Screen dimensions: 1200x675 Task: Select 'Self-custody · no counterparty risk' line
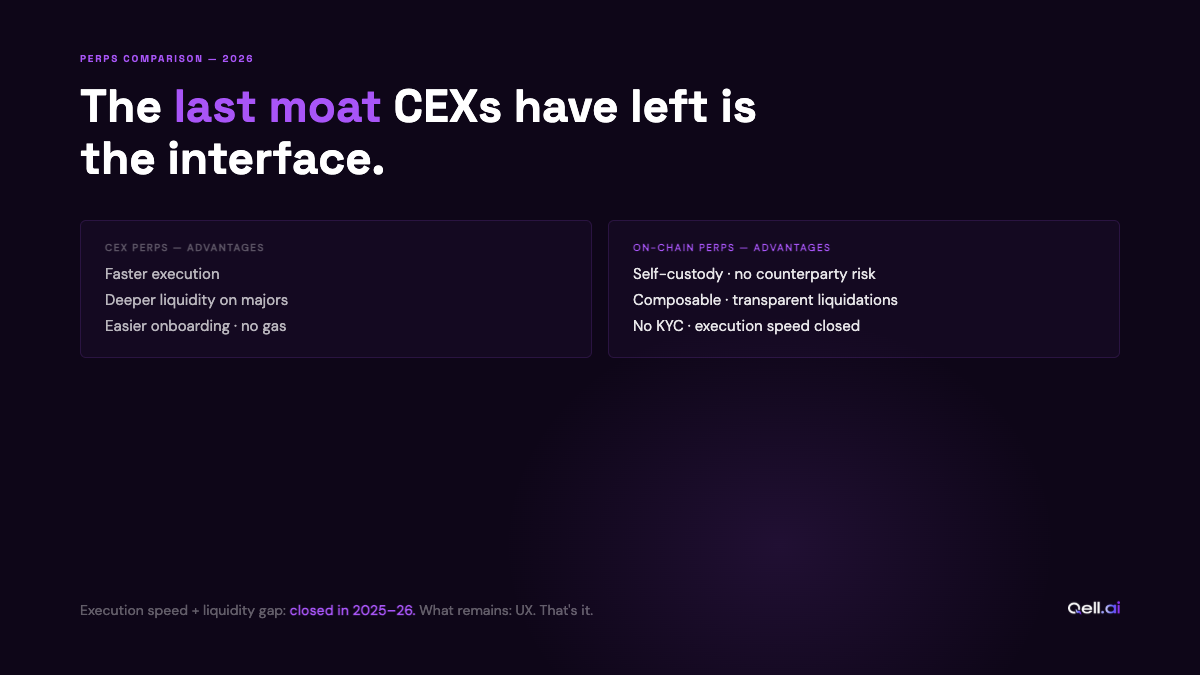[x=754, y=274]
